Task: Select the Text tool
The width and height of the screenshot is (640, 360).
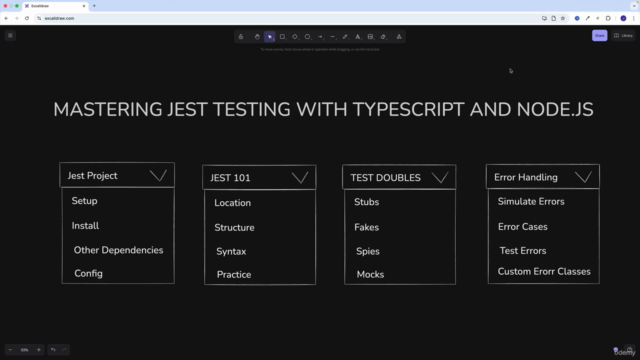Action: pyautogui.click(x=358, y=37)
